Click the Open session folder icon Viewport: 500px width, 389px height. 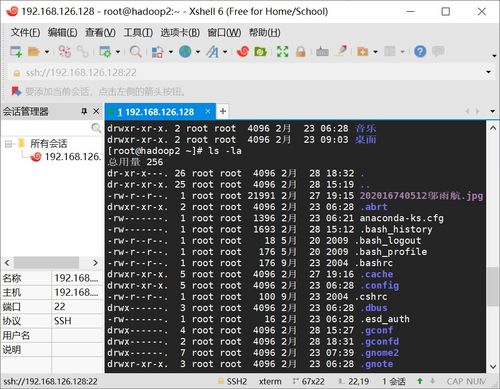(34, 52)
